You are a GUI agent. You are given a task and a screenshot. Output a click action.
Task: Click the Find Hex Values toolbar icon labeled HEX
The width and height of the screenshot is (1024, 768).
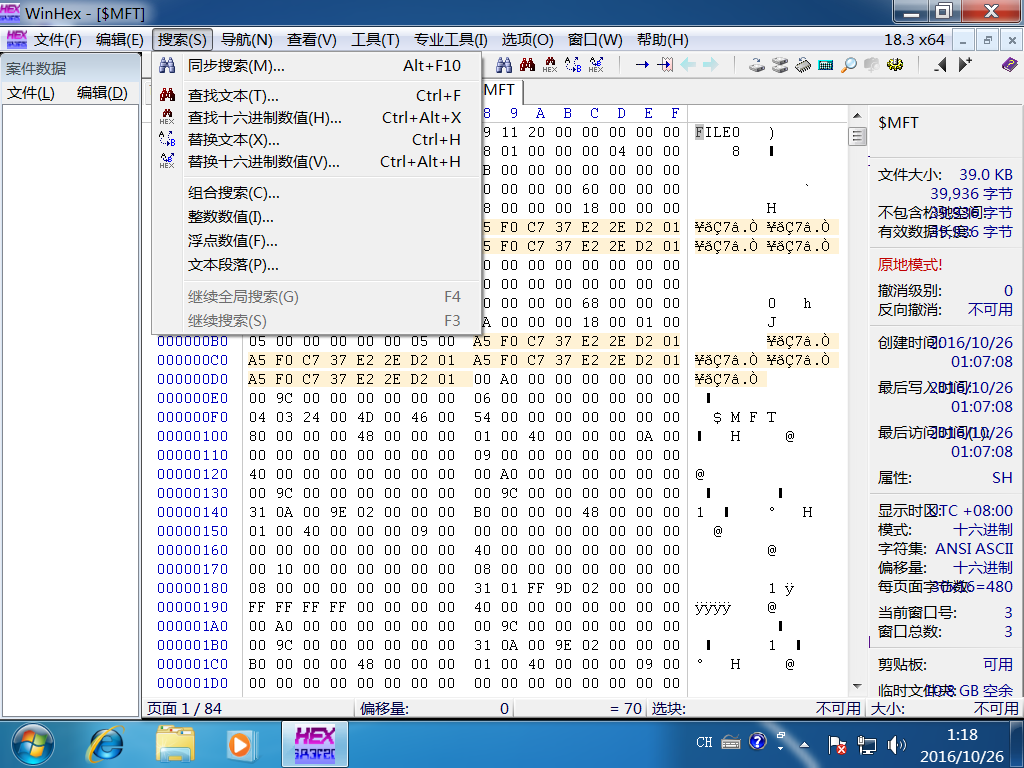point(550,65)
